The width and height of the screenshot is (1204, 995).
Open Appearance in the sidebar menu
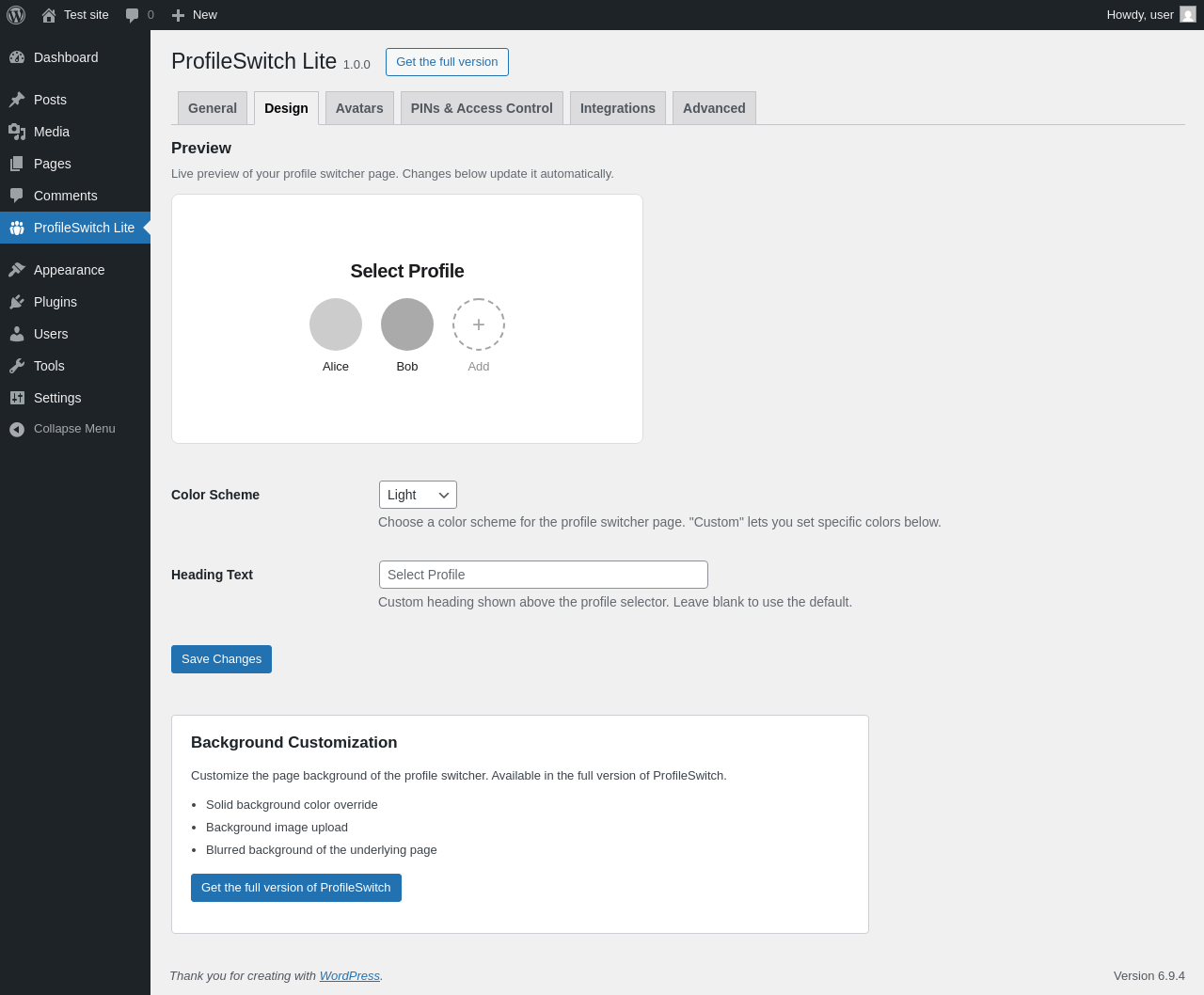(x=75, y=270)
